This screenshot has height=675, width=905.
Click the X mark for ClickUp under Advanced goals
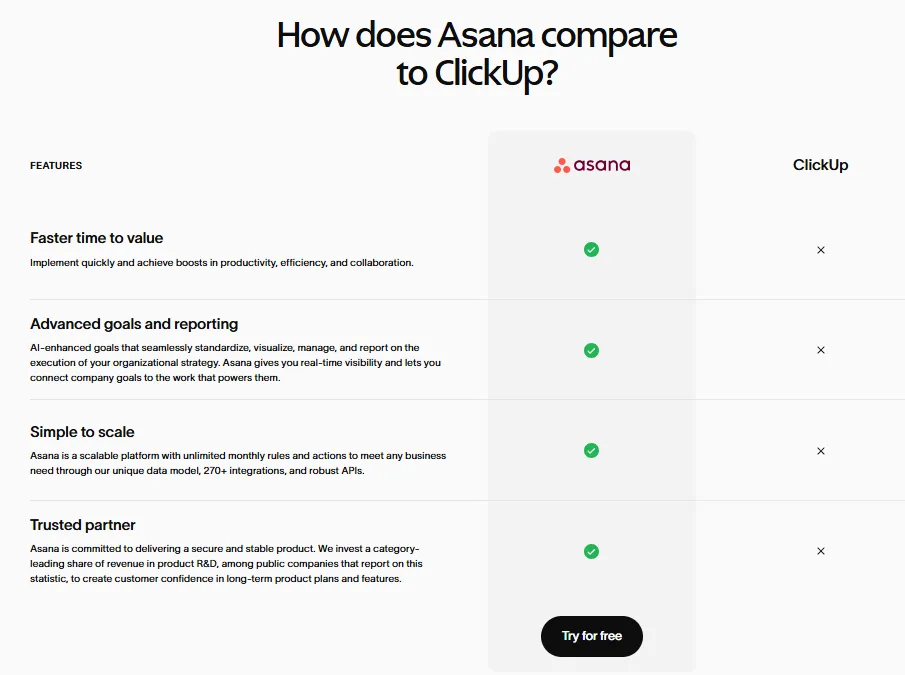pos(820,350)
